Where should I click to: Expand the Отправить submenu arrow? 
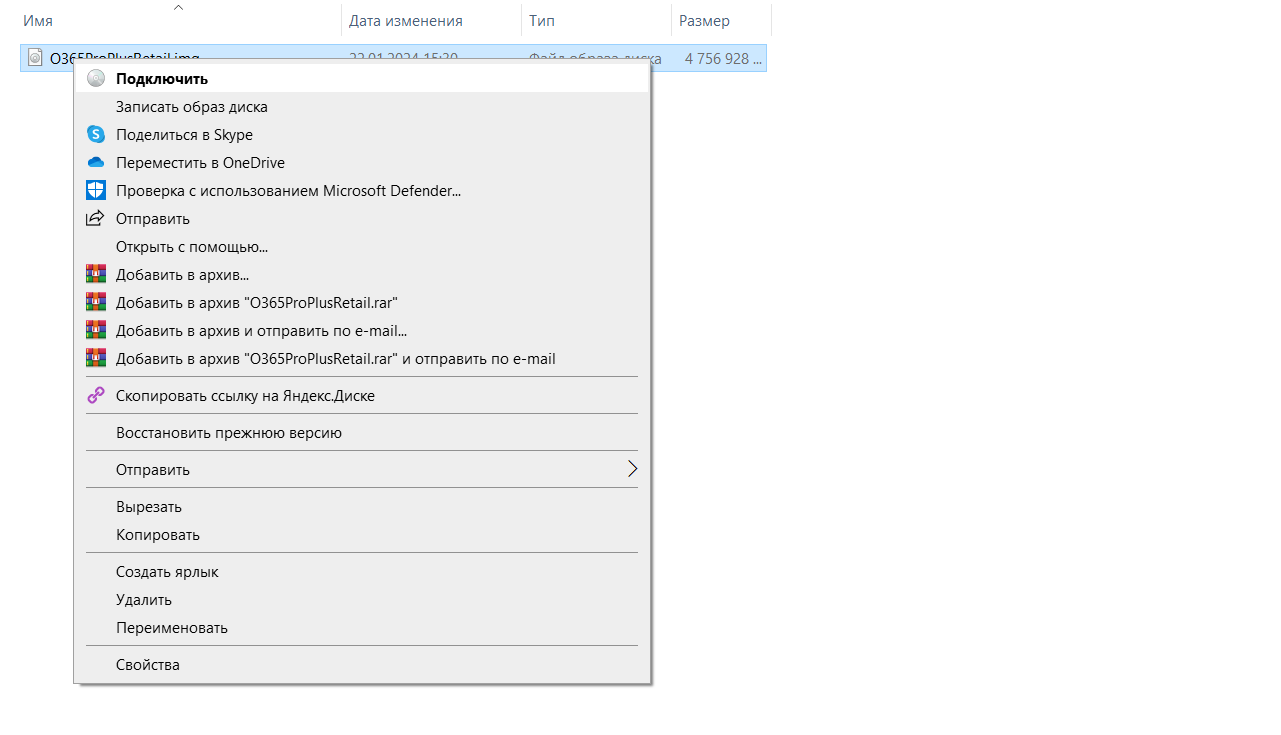[631, 470]
